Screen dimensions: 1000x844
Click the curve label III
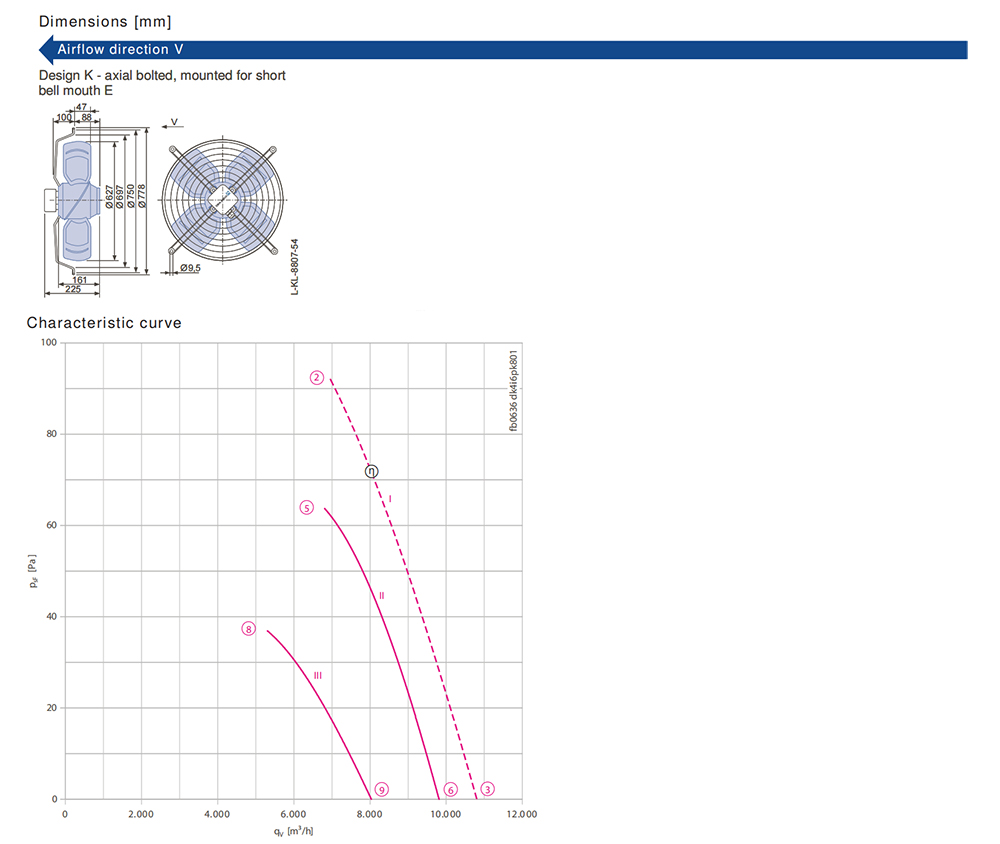[x=318, y=675]
